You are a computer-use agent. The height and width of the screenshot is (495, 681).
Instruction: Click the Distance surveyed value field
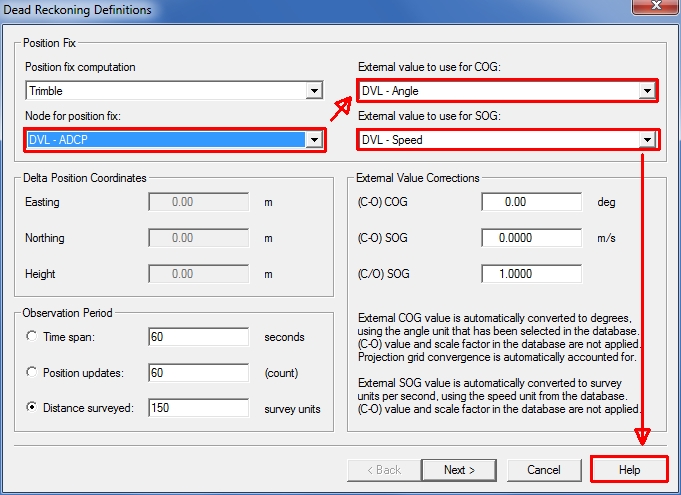tap(198, 408)
